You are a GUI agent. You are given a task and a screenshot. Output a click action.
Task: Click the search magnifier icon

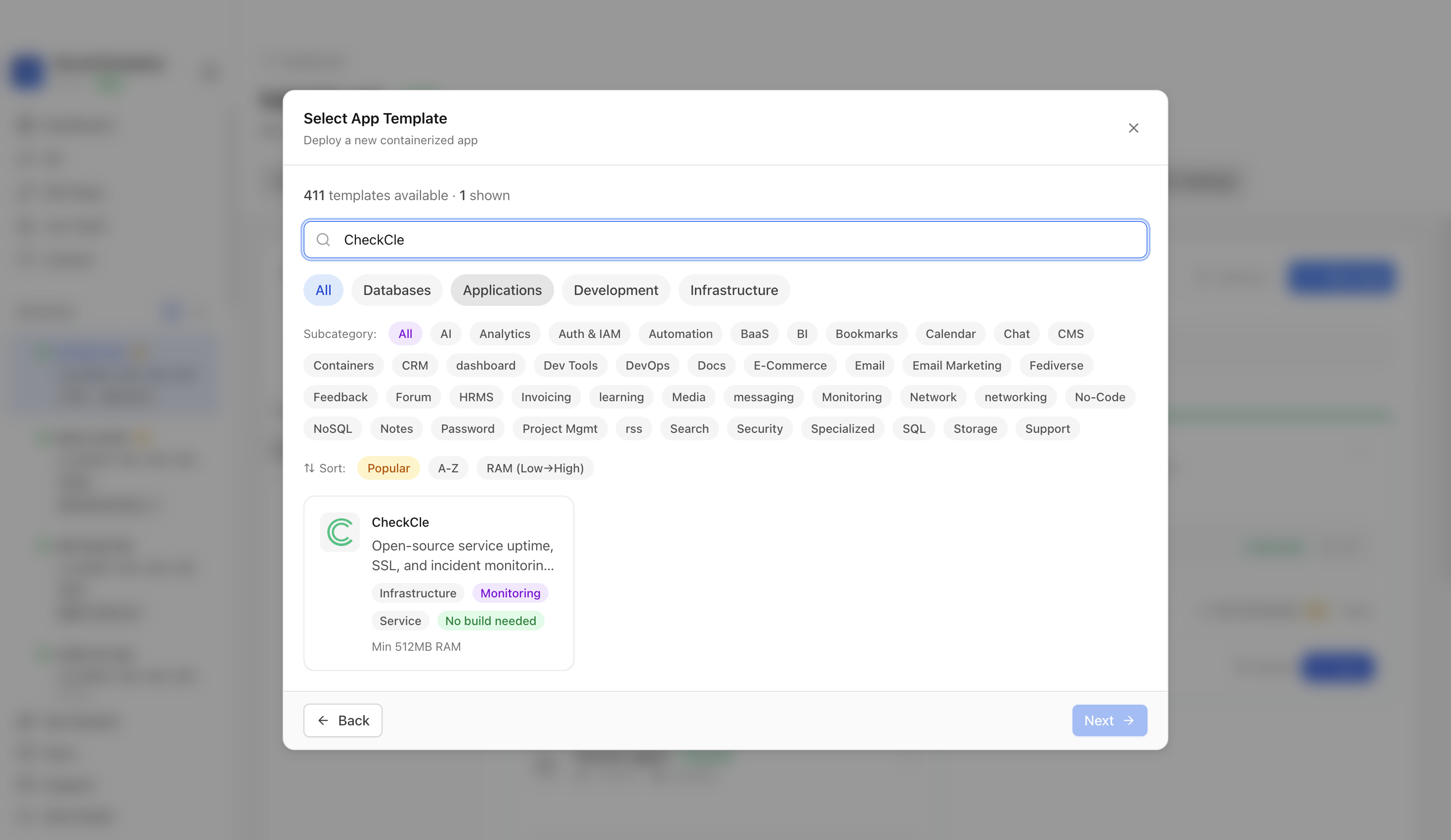tap(323, 240)
